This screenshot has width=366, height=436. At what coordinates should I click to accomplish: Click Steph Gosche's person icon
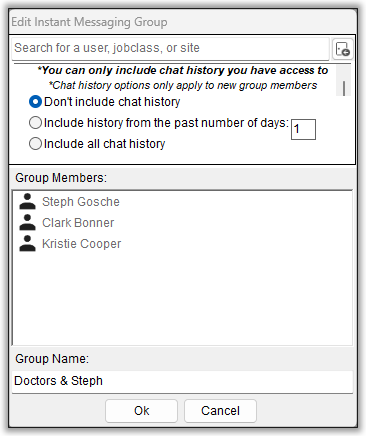click(x=27, y=202)
